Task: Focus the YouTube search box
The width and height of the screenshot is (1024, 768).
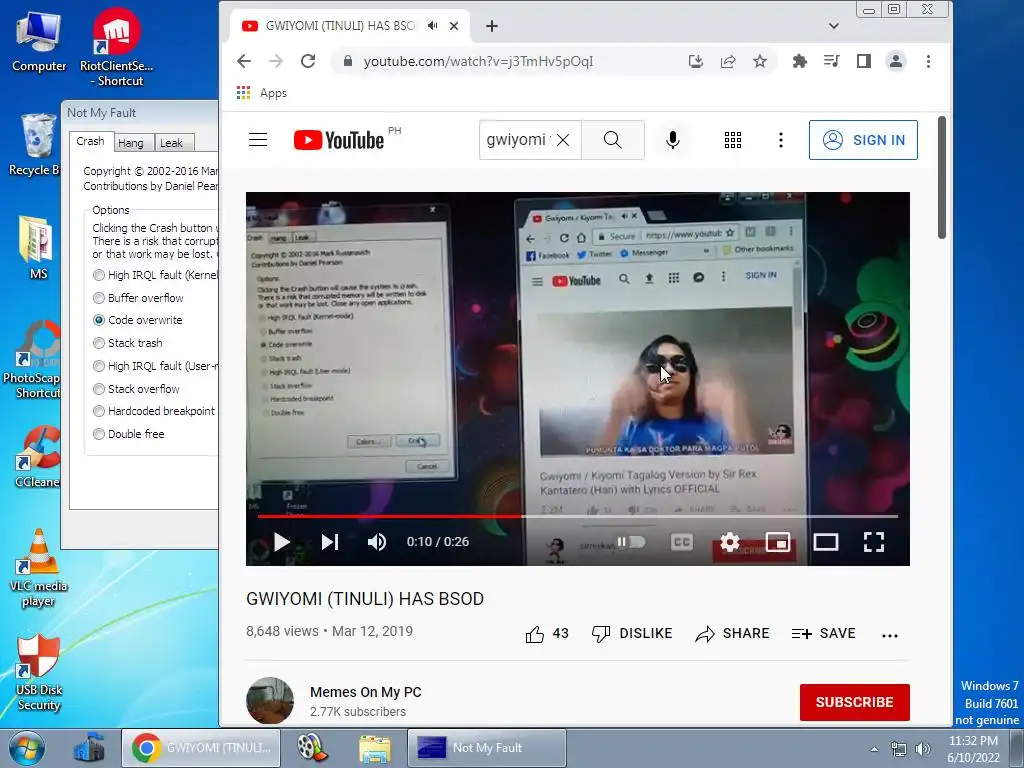Action: tap(518, 140)
